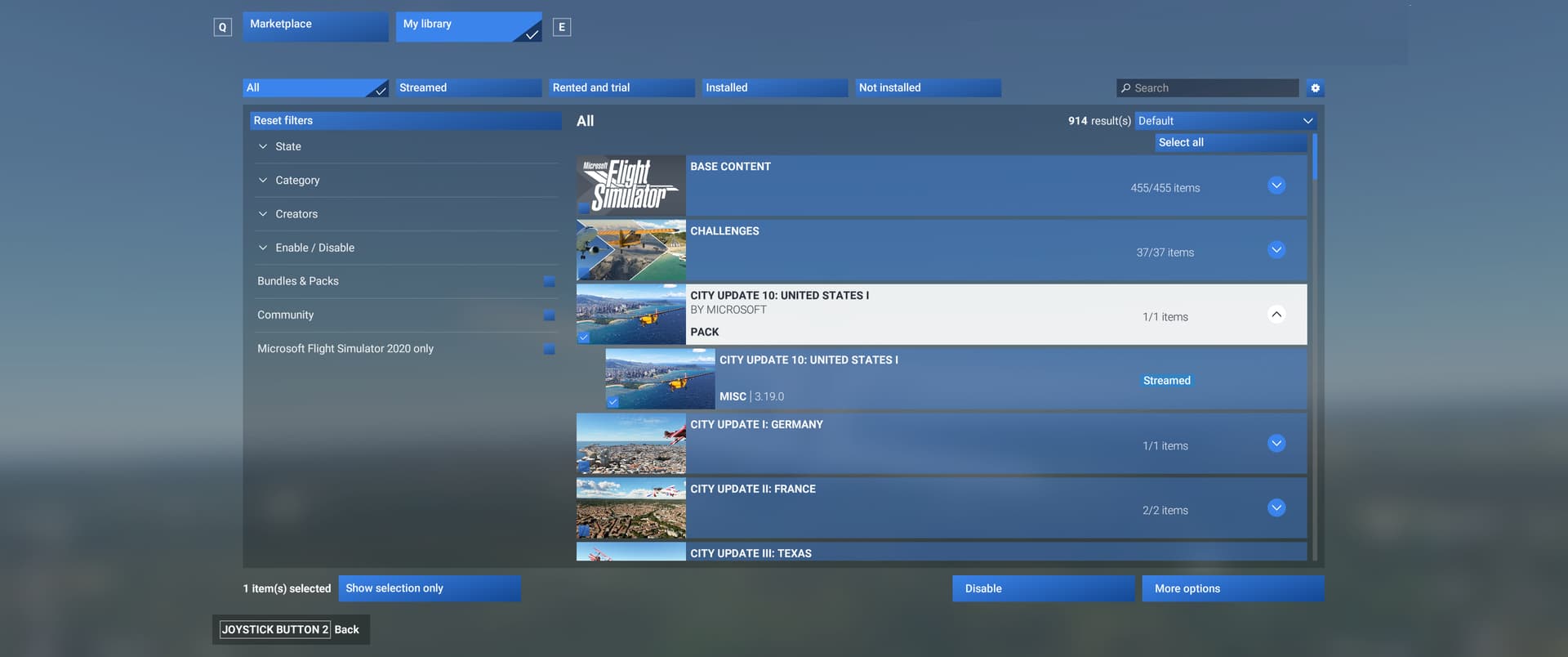Image resolution: width=1568 pixels, height=657 pixels.
Task: Expand City Update II: France chevron
Action: point(1276,508)
